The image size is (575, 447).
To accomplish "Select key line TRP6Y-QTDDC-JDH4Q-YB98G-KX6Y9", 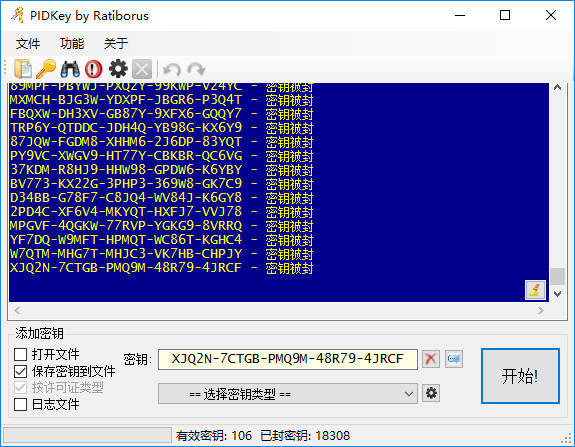I will point(161,128).
